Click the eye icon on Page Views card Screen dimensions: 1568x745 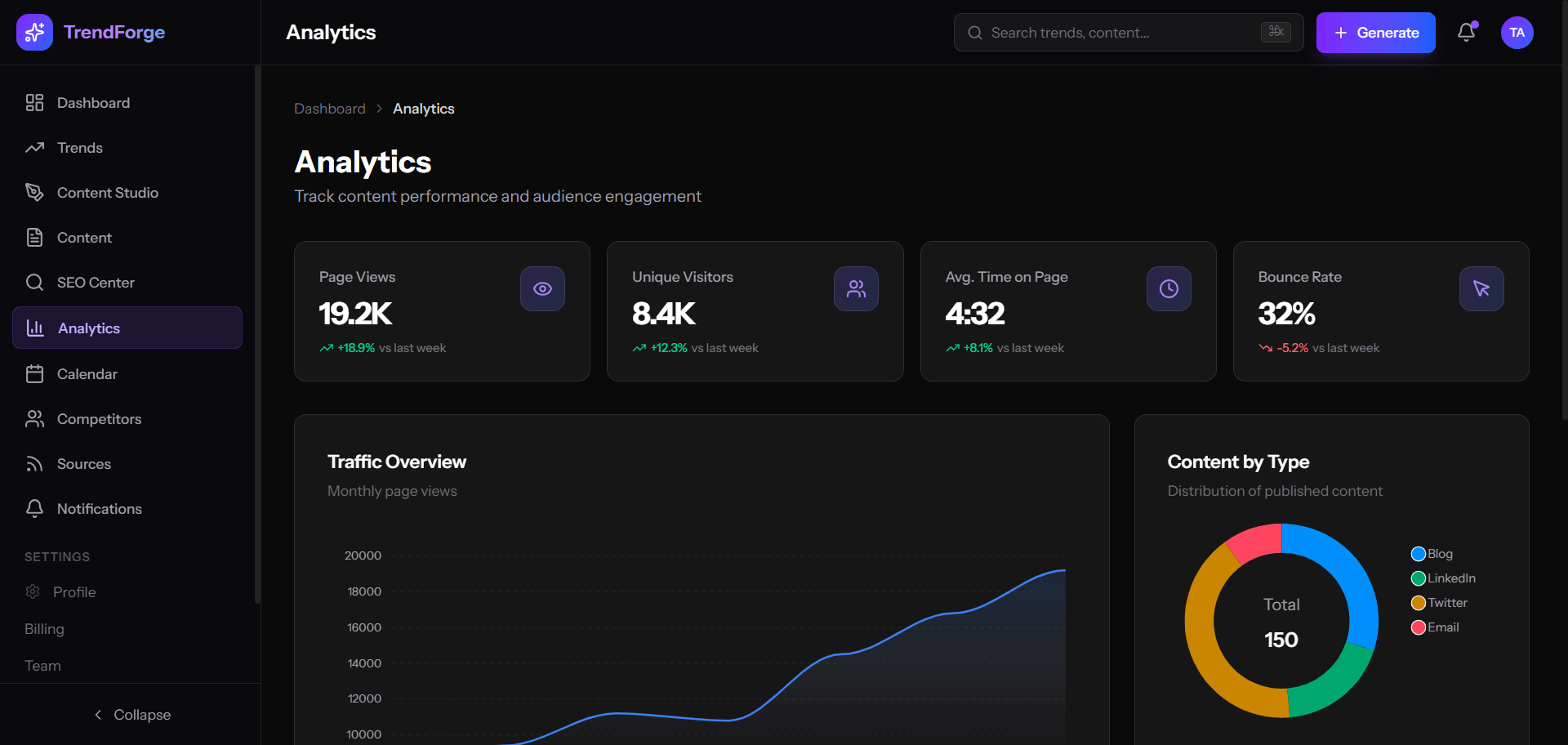542,289
